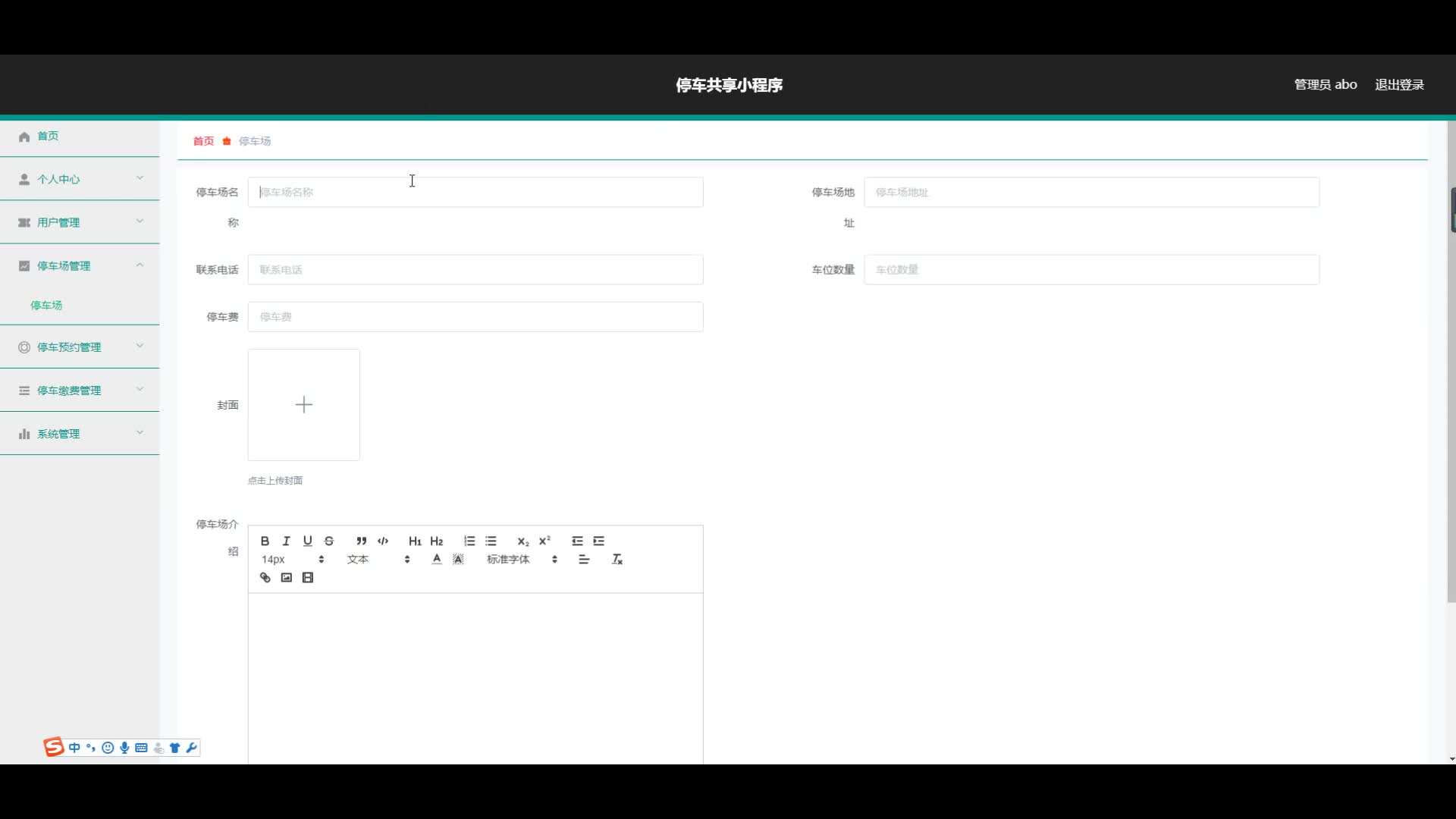Toggle strikethrough formatting in editor

[329, 541]
